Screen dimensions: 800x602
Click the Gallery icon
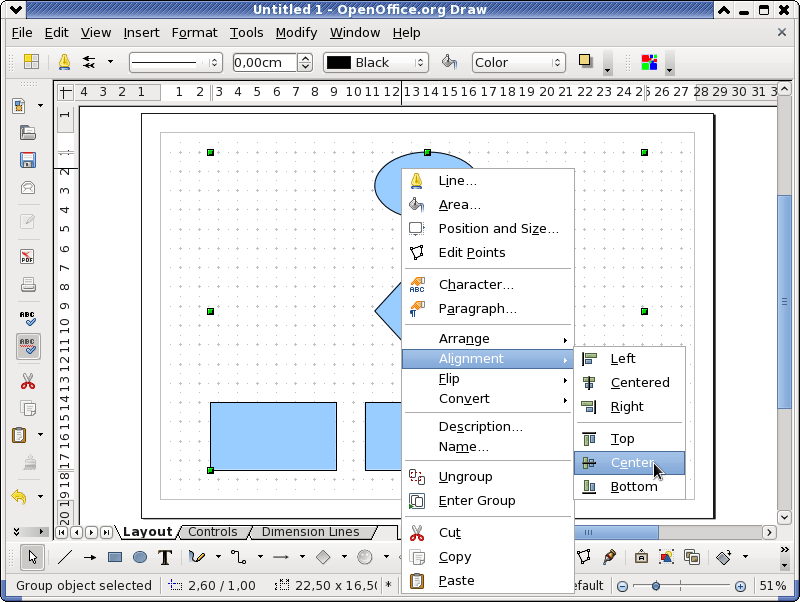691,557
